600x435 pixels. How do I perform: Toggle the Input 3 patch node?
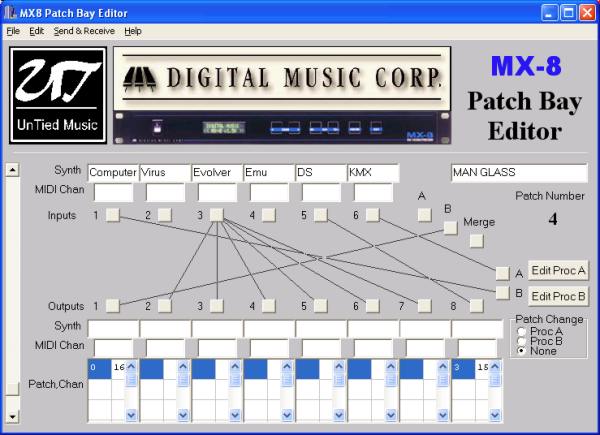pyautogui.click(x=217, y=215)
